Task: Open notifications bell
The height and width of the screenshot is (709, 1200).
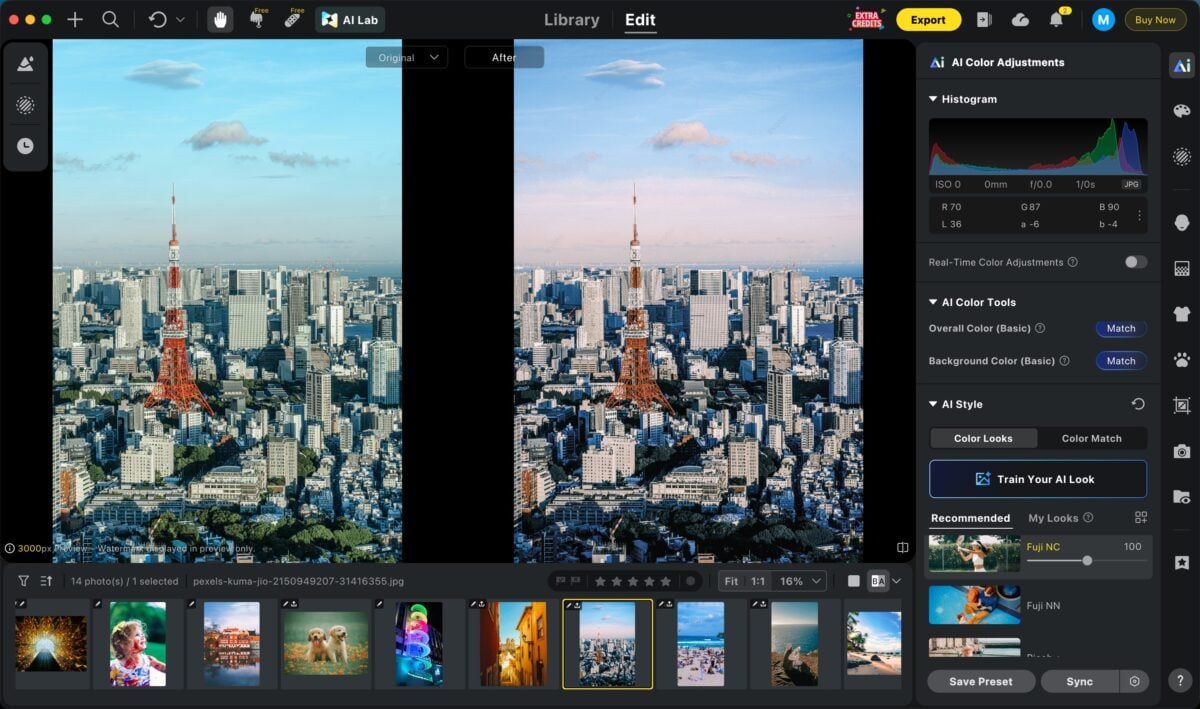Action: [1056, 19]
